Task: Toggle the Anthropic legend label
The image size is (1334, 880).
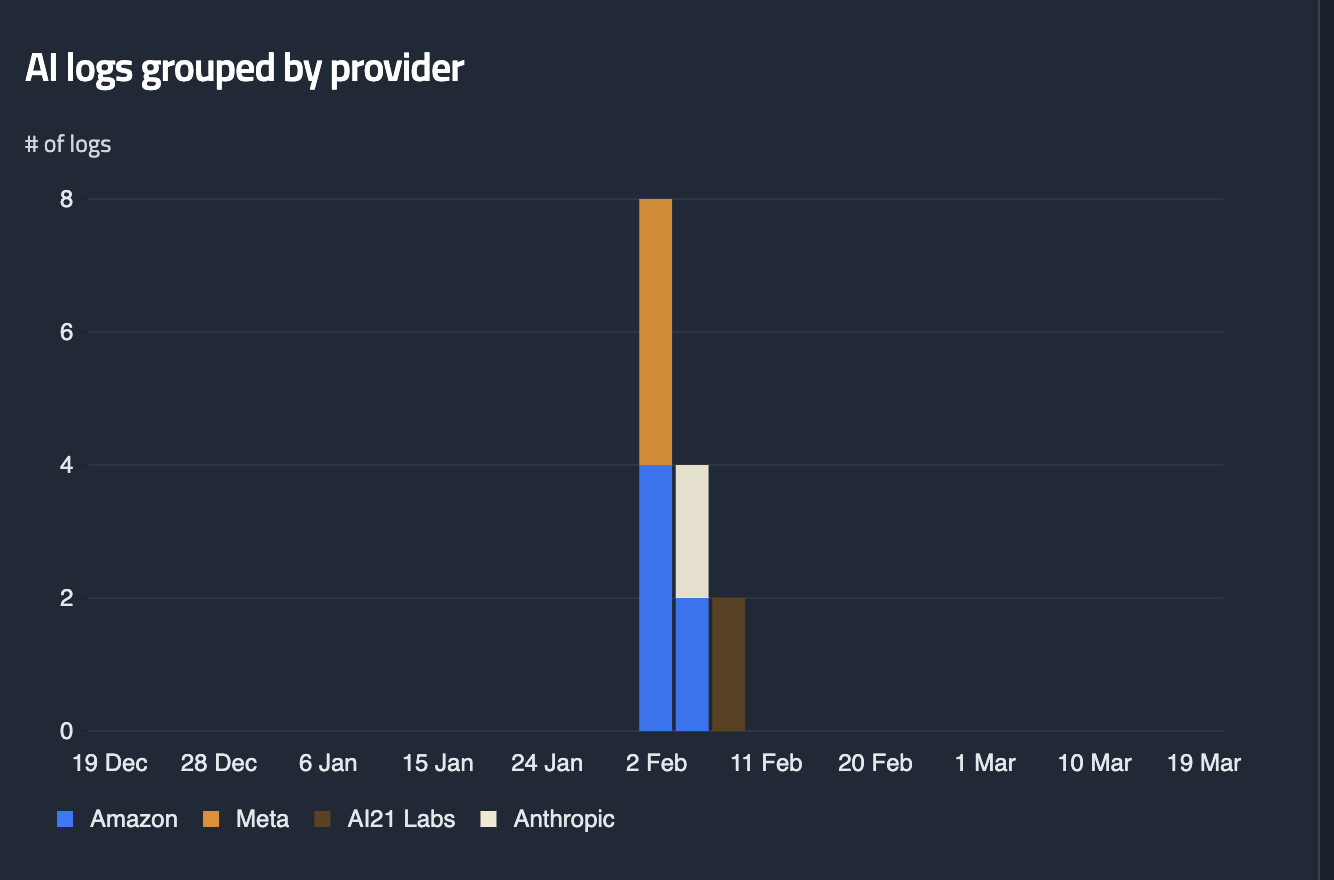Action: point(564,819)
